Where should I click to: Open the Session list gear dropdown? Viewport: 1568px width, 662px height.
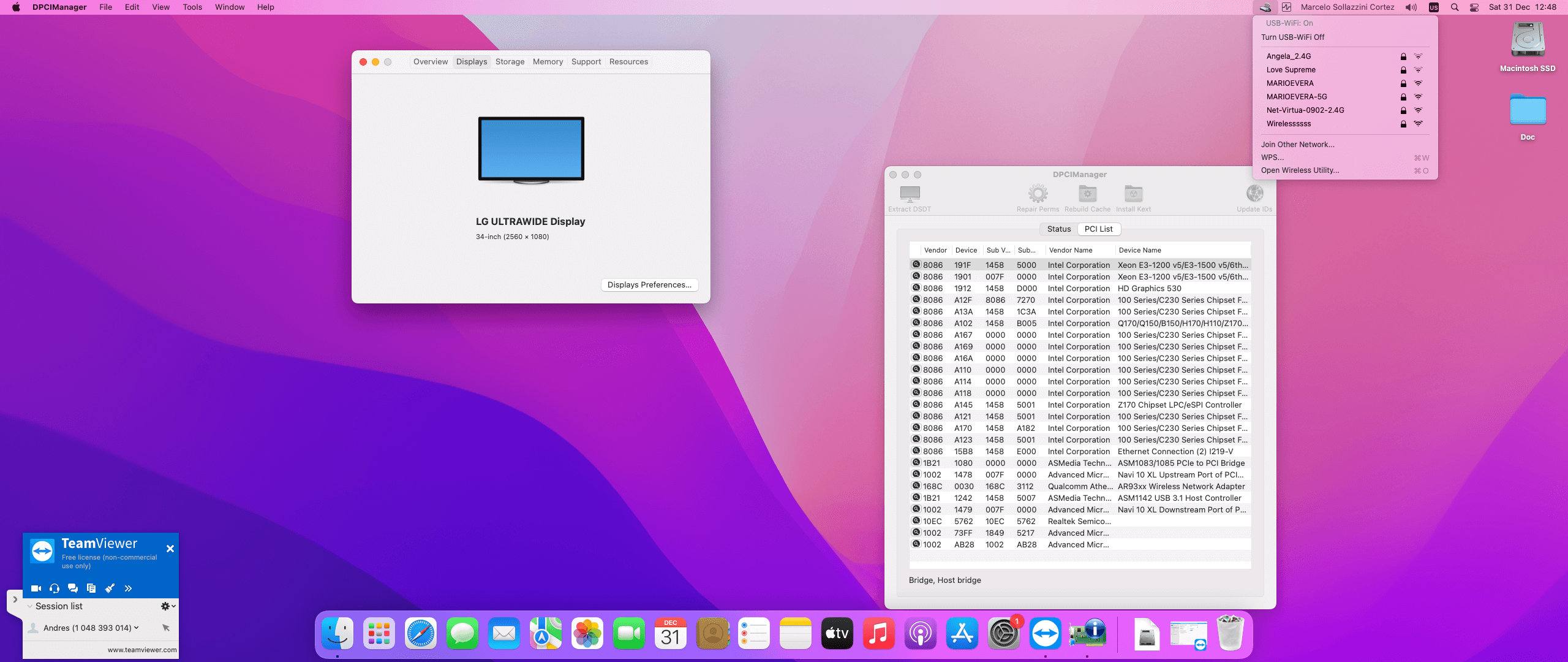[x=168, y=606]
